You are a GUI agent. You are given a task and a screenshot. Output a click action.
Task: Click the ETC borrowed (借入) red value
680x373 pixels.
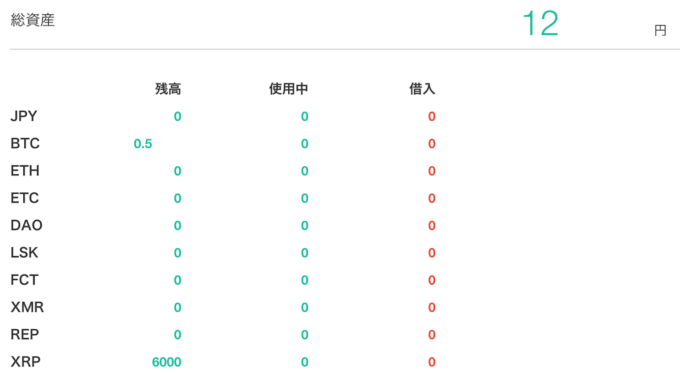pyautogui.click(x=432, y=198)
